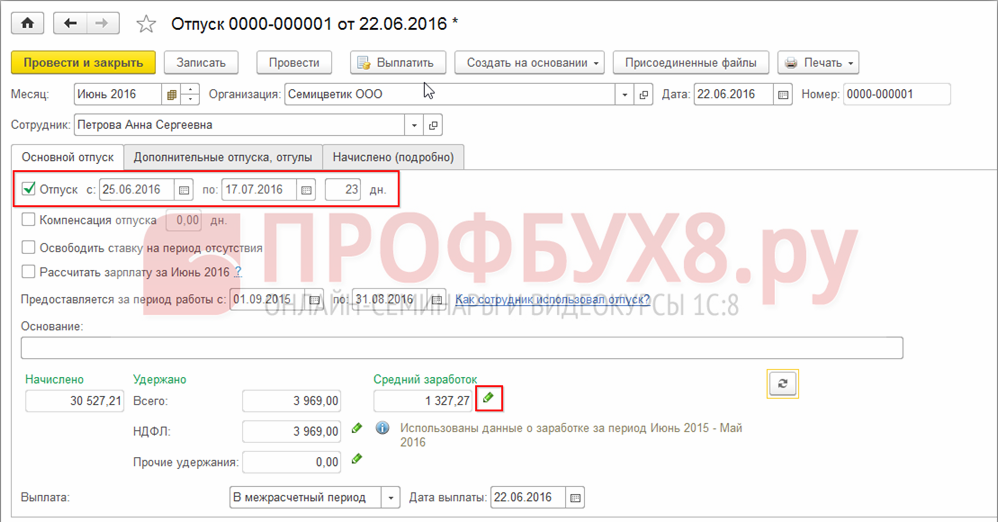Open calendar for vacation start date
Image resolution: width=998 pixels, height=522 pixels.
point(184,190)
